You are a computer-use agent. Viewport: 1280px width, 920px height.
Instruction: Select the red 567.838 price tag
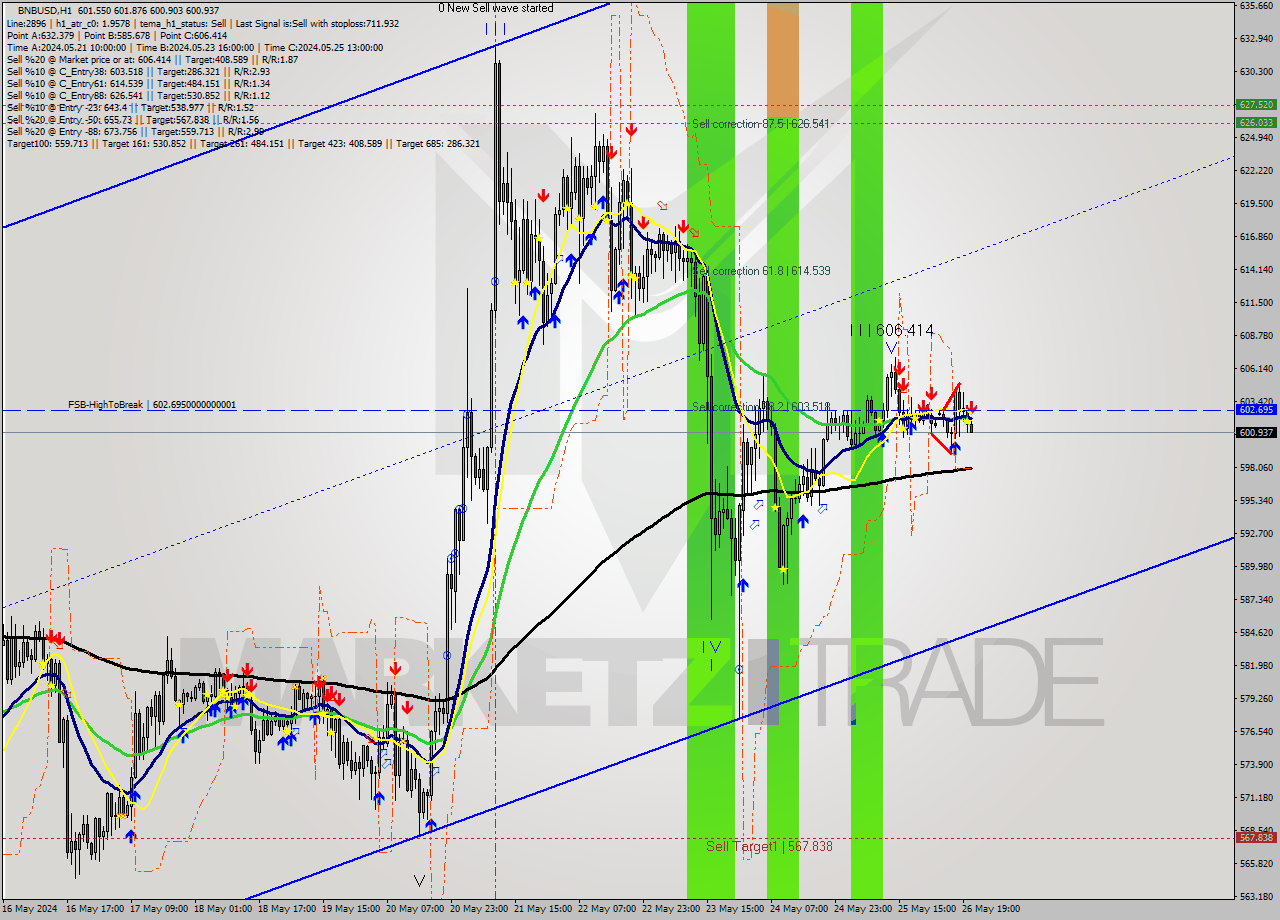pyautogui.click(x=1256, y=838)
